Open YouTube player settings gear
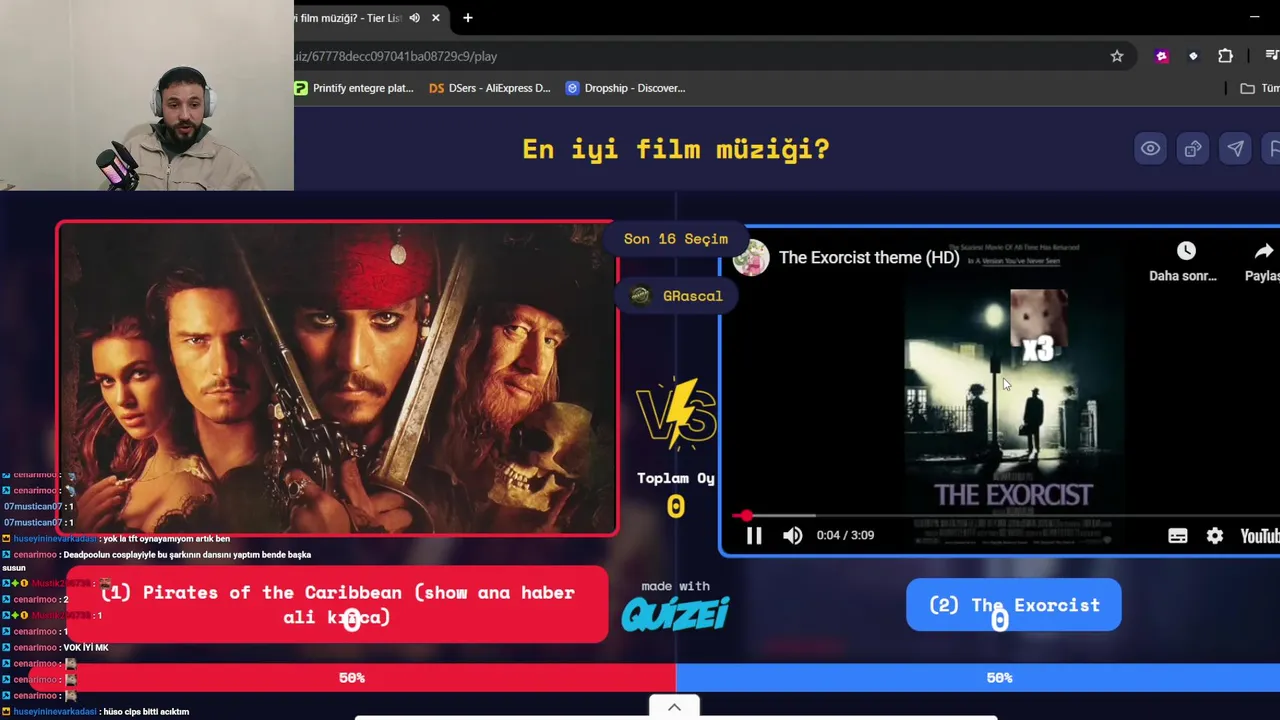1280x720 pixels. pos(1214,536)
